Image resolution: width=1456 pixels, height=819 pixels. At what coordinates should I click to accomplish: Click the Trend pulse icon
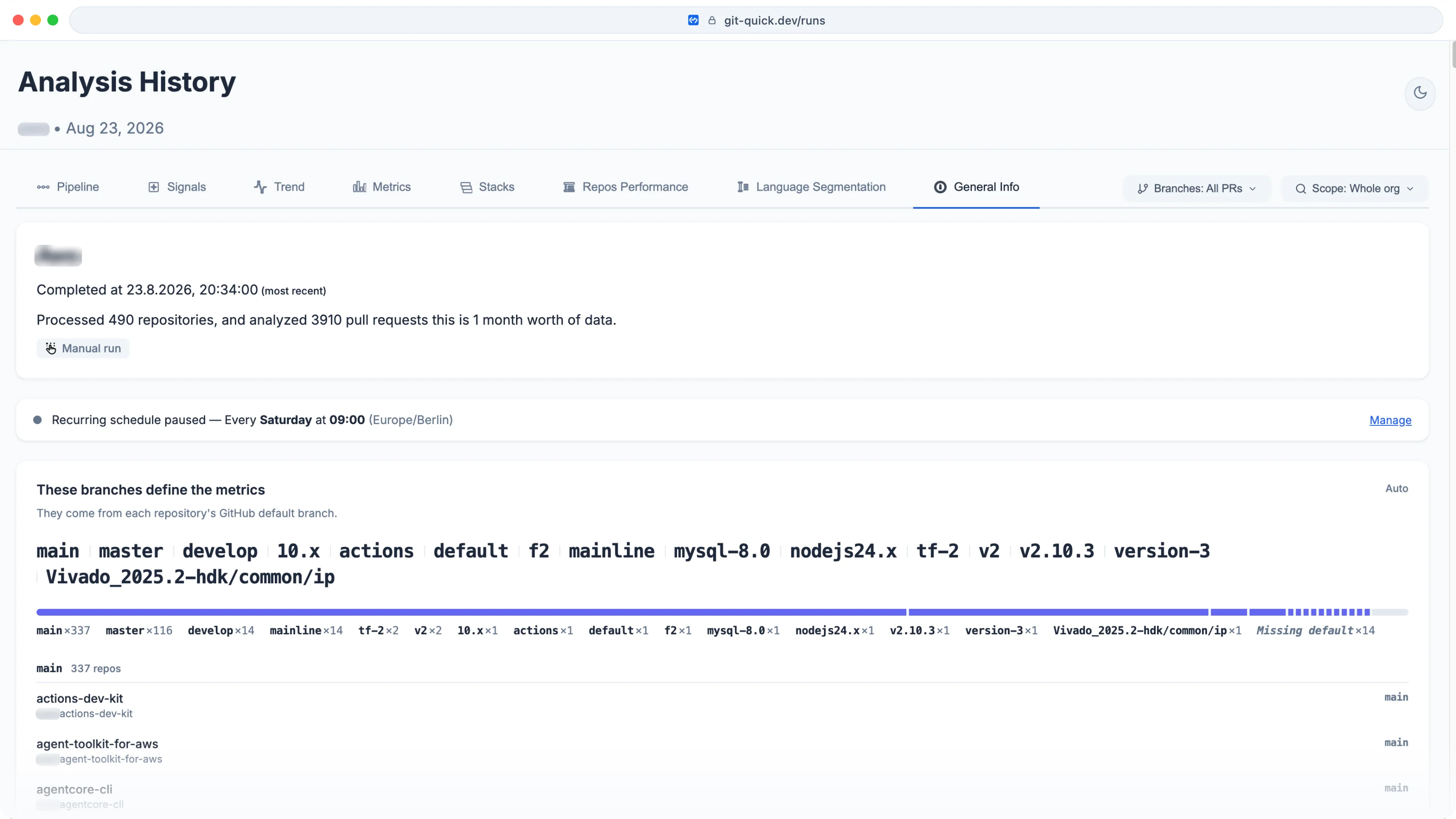point(260,187)
